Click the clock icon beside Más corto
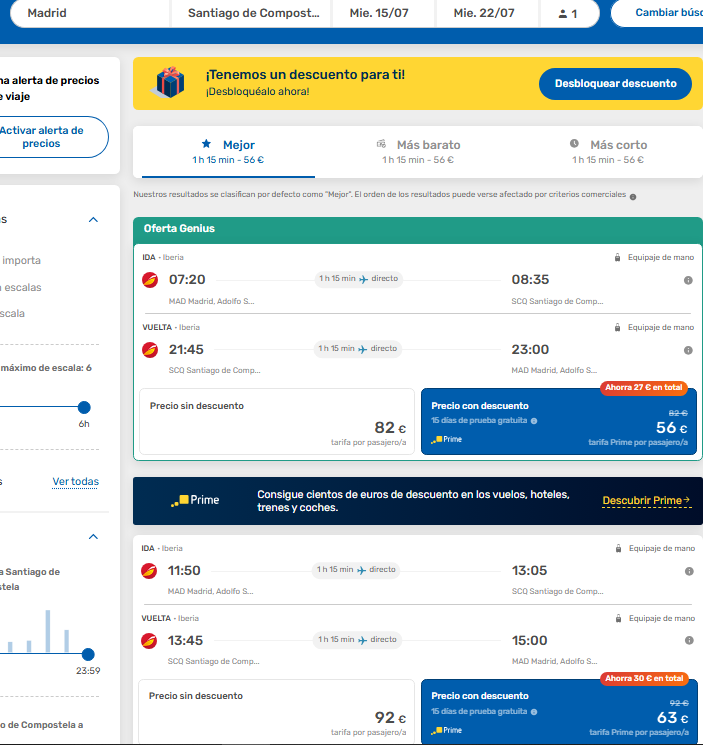 pos(574,143)
